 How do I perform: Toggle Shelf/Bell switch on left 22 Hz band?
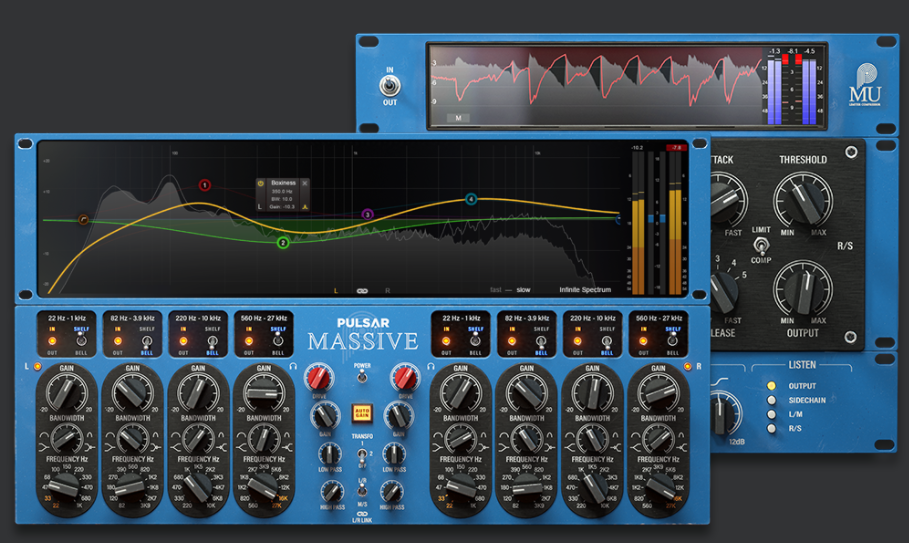[x=82, y=341]
